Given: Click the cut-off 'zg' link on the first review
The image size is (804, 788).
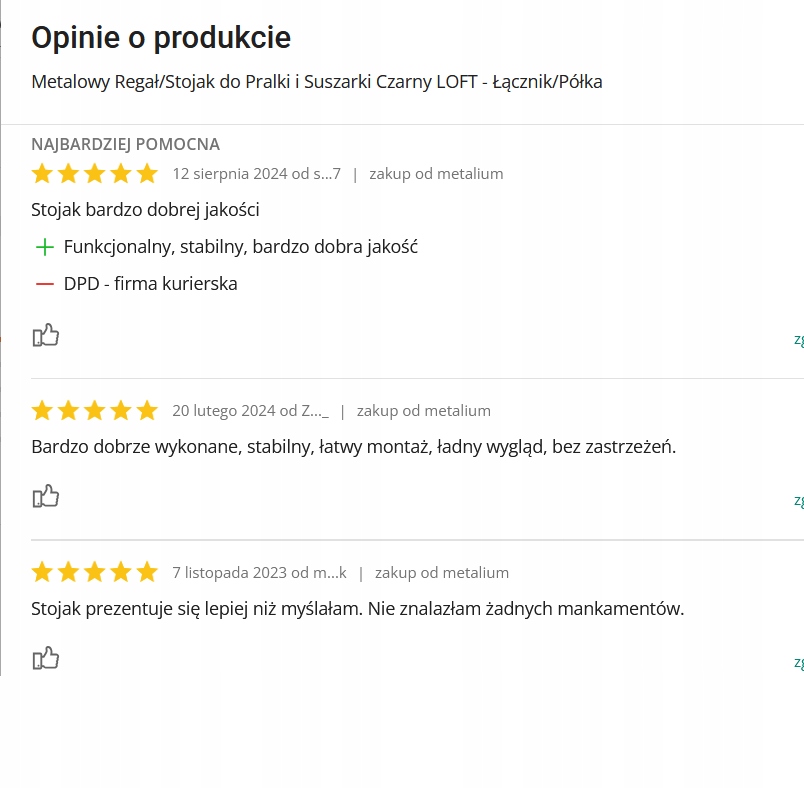Looking at the screenshot, I should (798, 339).
